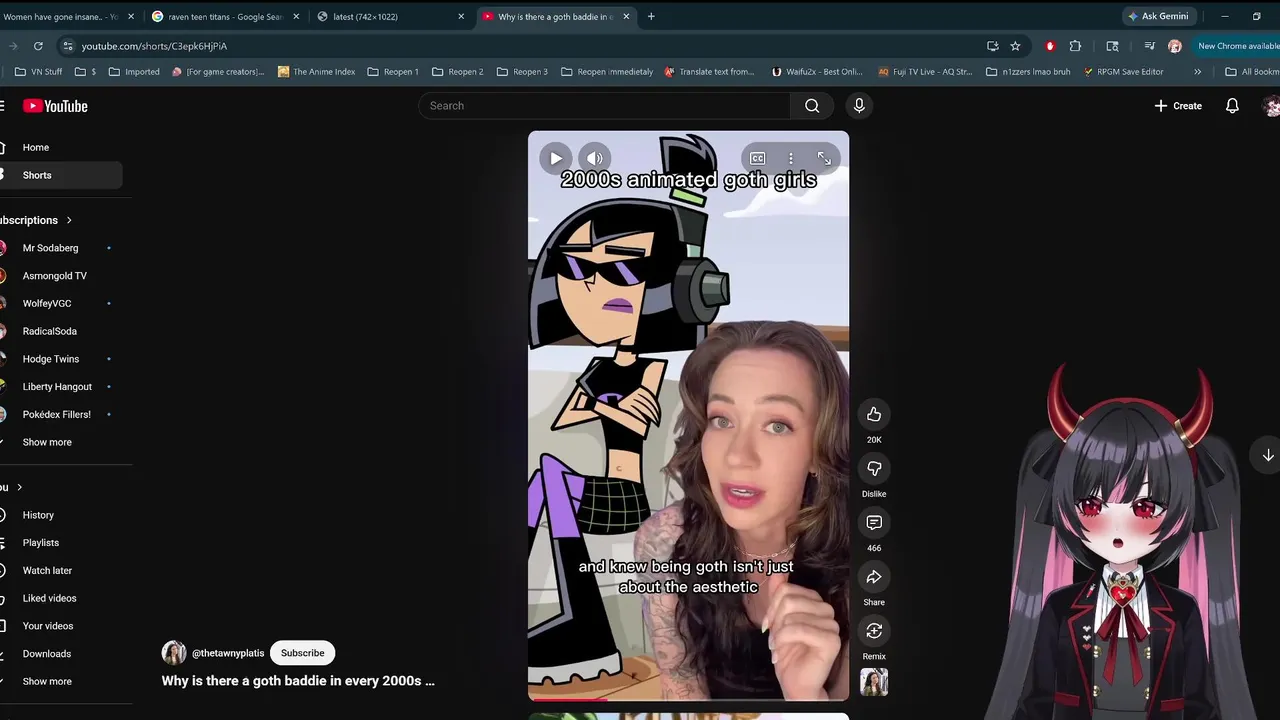1280x720 pixels.
Task: Enter fullscreen on the Shorts player
Action: coord(824,158)
